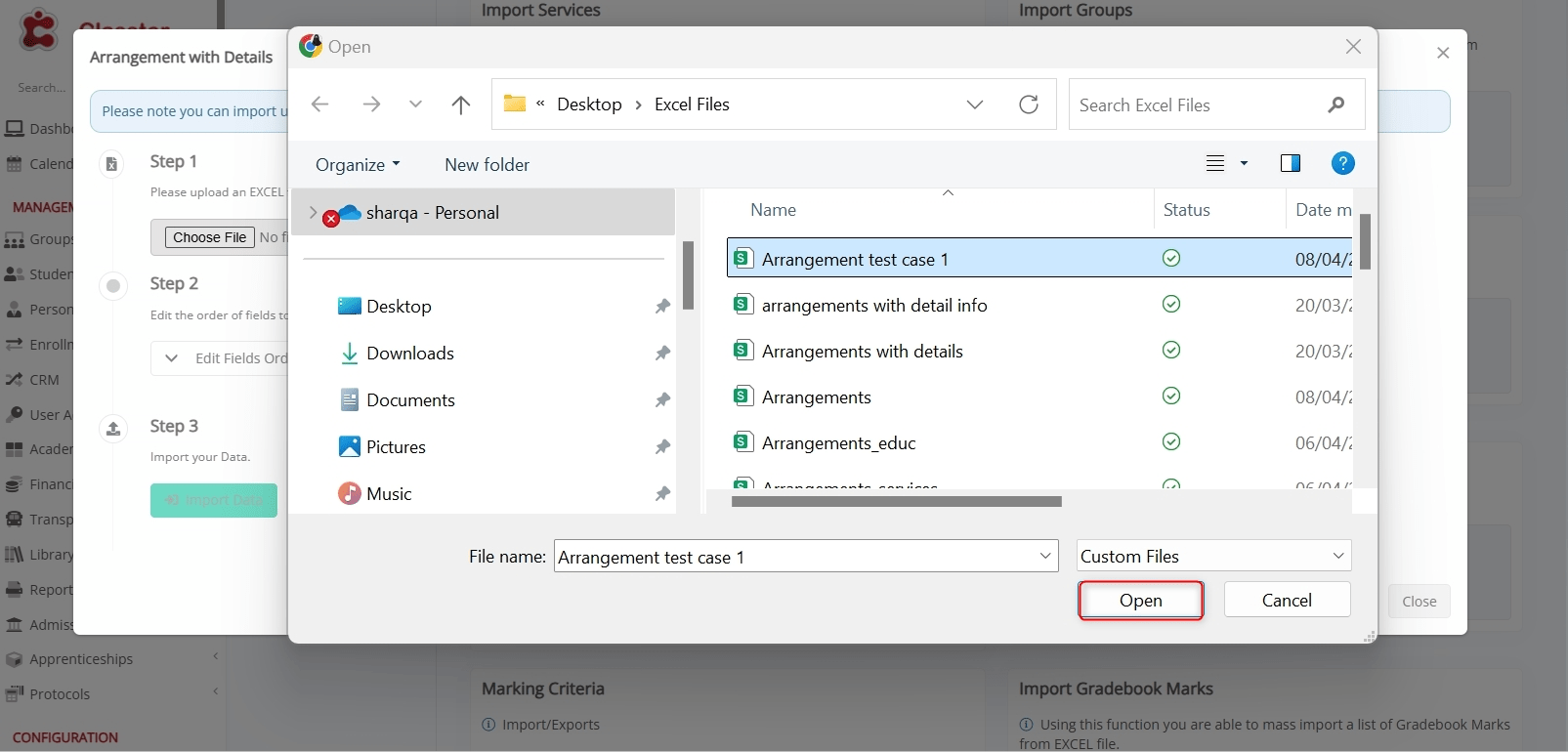Viewport: 1568px width, 752px height.
Task: Expand the address bar path dropdown
Action: tap(974, 104)
